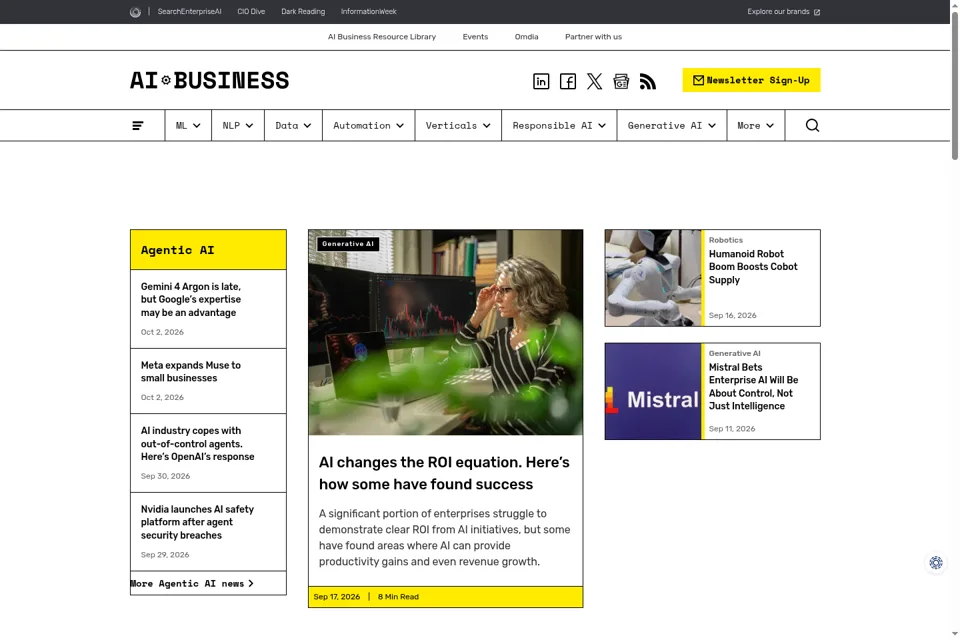960x640 pixels.
Task: Click Generative AI label above Mistral article
Action: 734,353
